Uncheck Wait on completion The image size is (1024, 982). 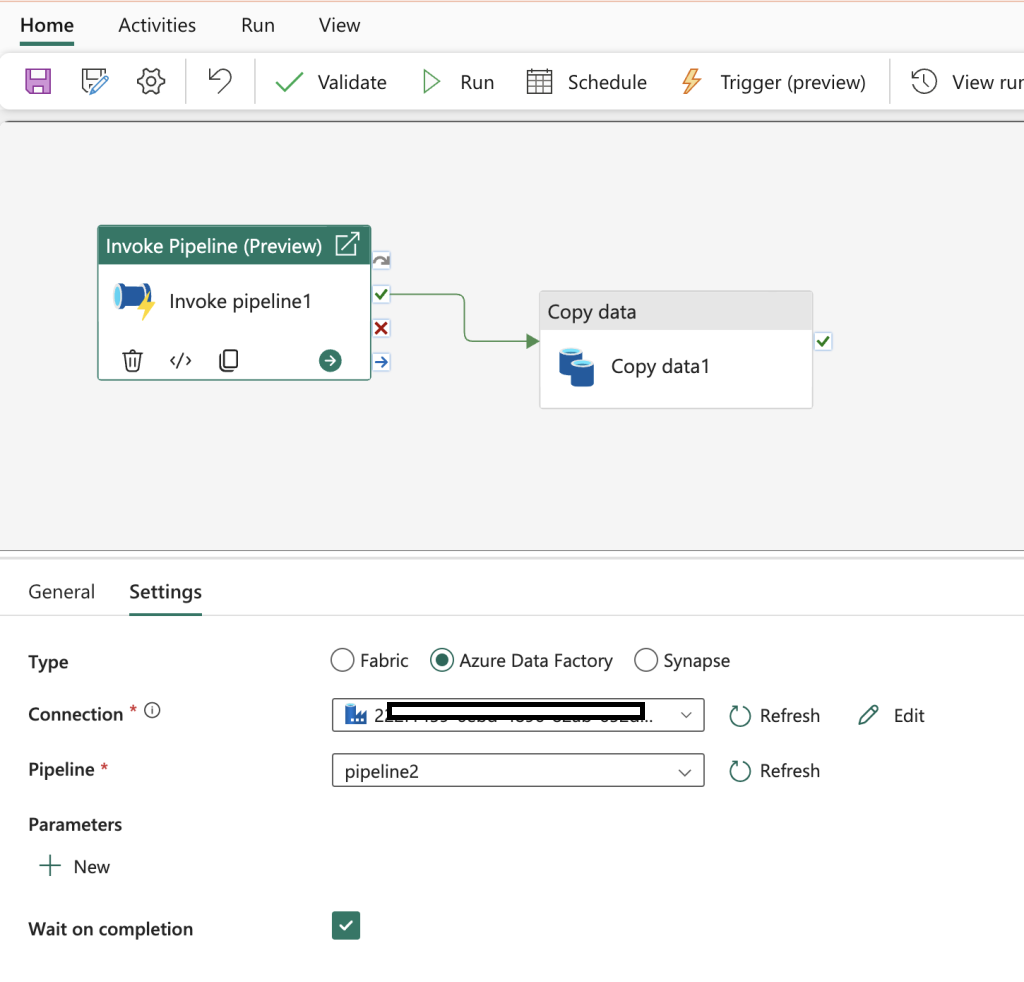point(345,926)
